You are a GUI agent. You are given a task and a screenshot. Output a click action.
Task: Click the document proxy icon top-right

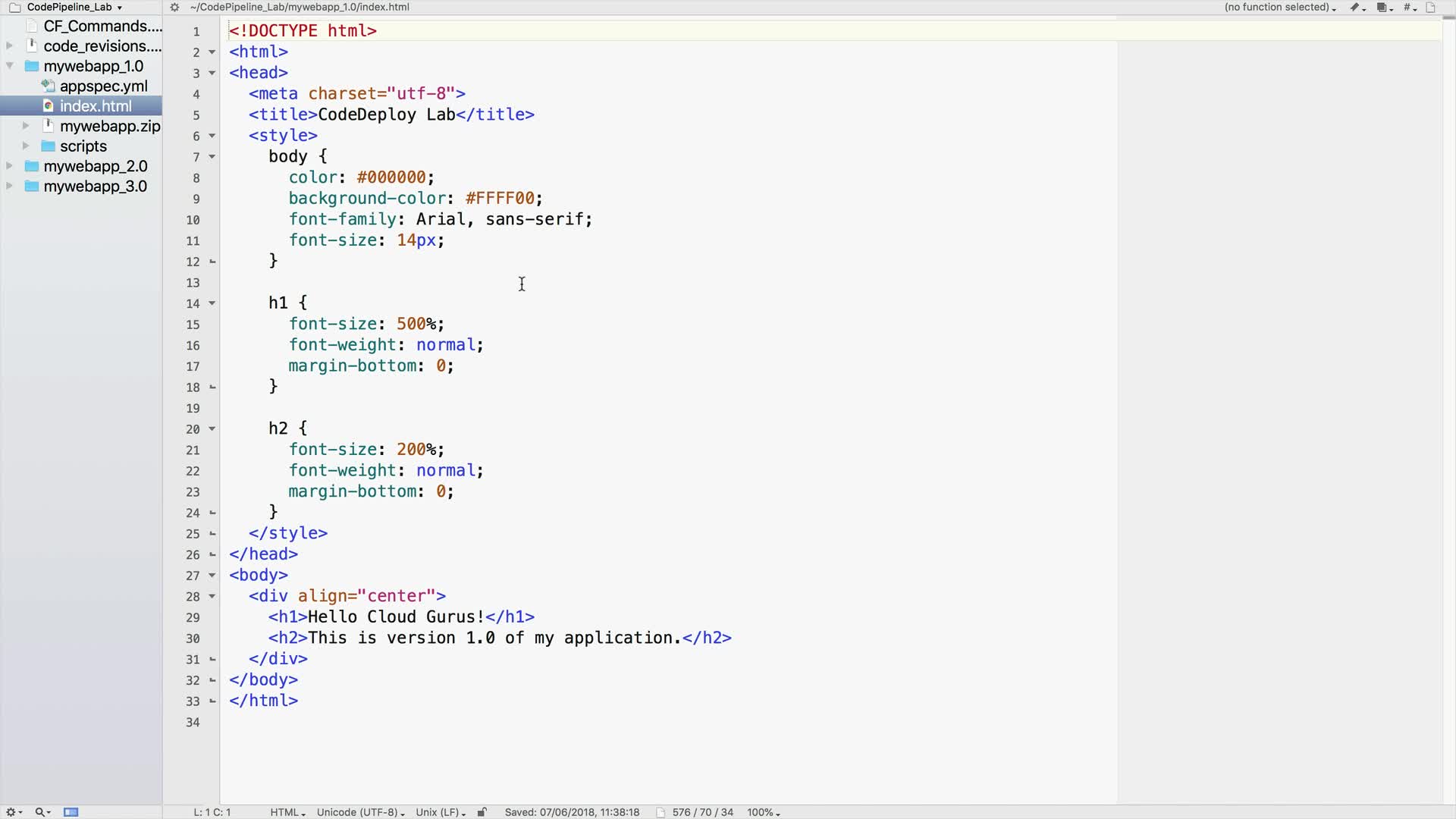(1431, 8)
